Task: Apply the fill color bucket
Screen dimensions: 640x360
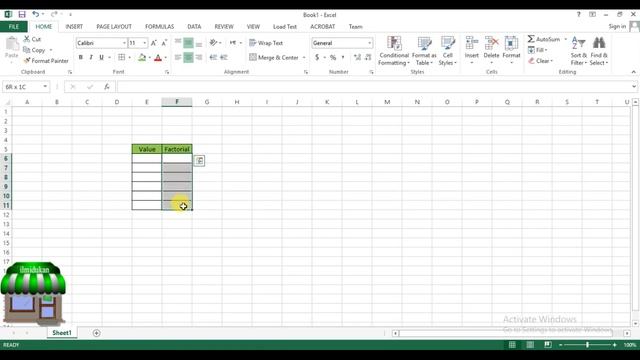Action: coord(142,57)
